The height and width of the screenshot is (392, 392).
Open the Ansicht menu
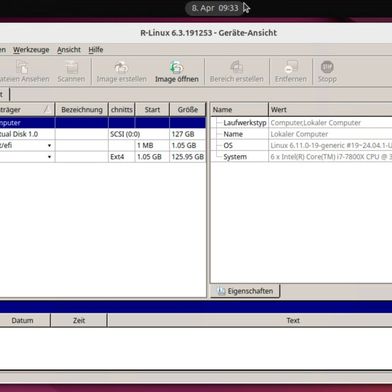[x=69, y=50]
